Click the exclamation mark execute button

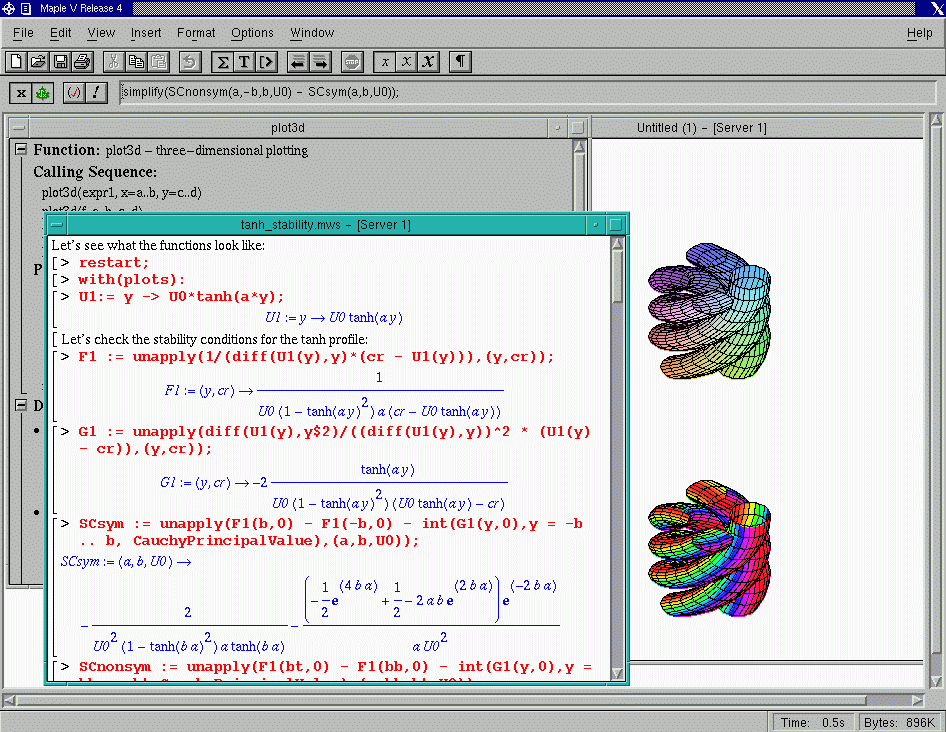click(x=96, y=93)
